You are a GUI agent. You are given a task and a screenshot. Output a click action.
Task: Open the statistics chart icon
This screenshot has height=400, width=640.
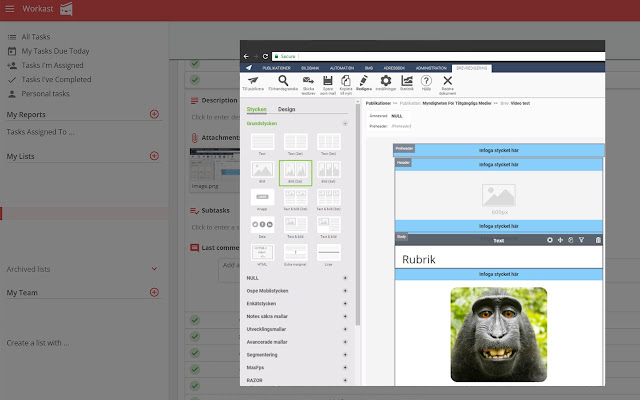[x=407, y=80]
